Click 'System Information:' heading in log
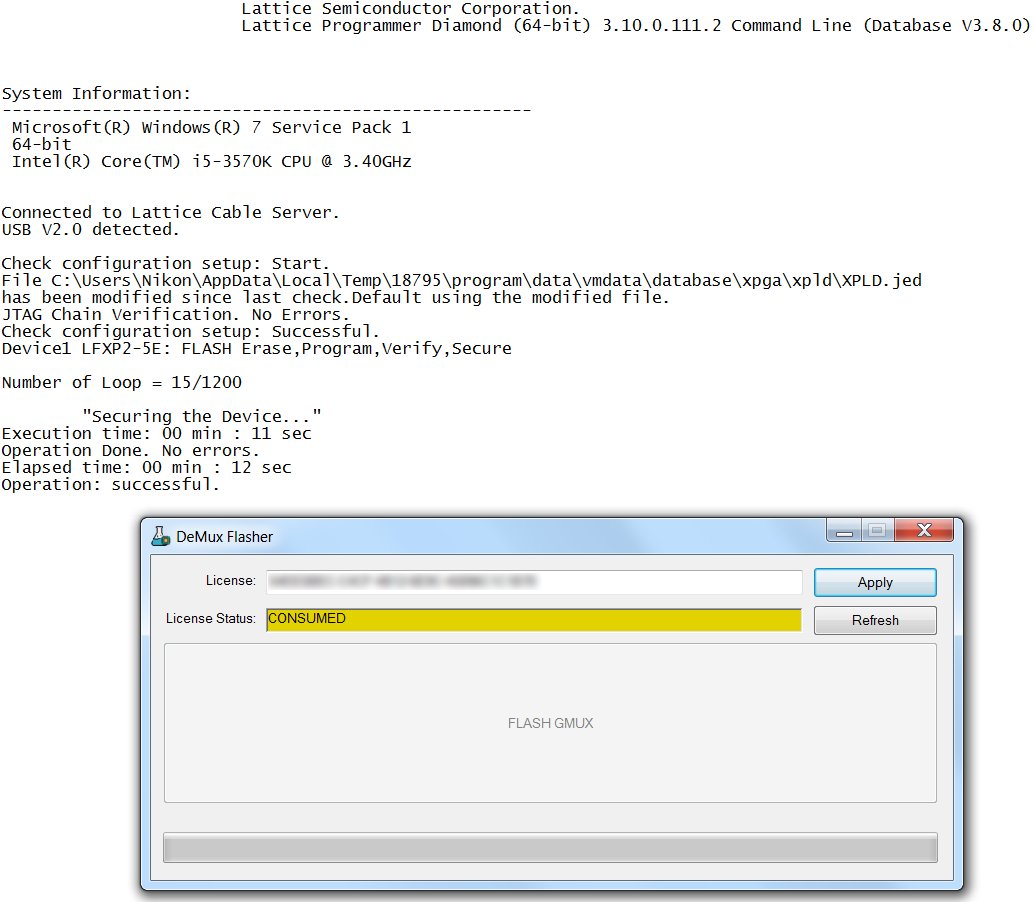 [x=96, y=94]
